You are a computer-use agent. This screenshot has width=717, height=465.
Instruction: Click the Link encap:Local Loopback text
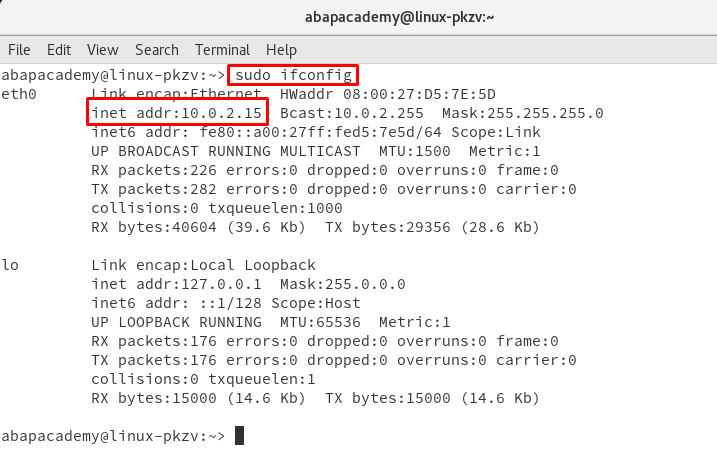[x=203, y=265]
